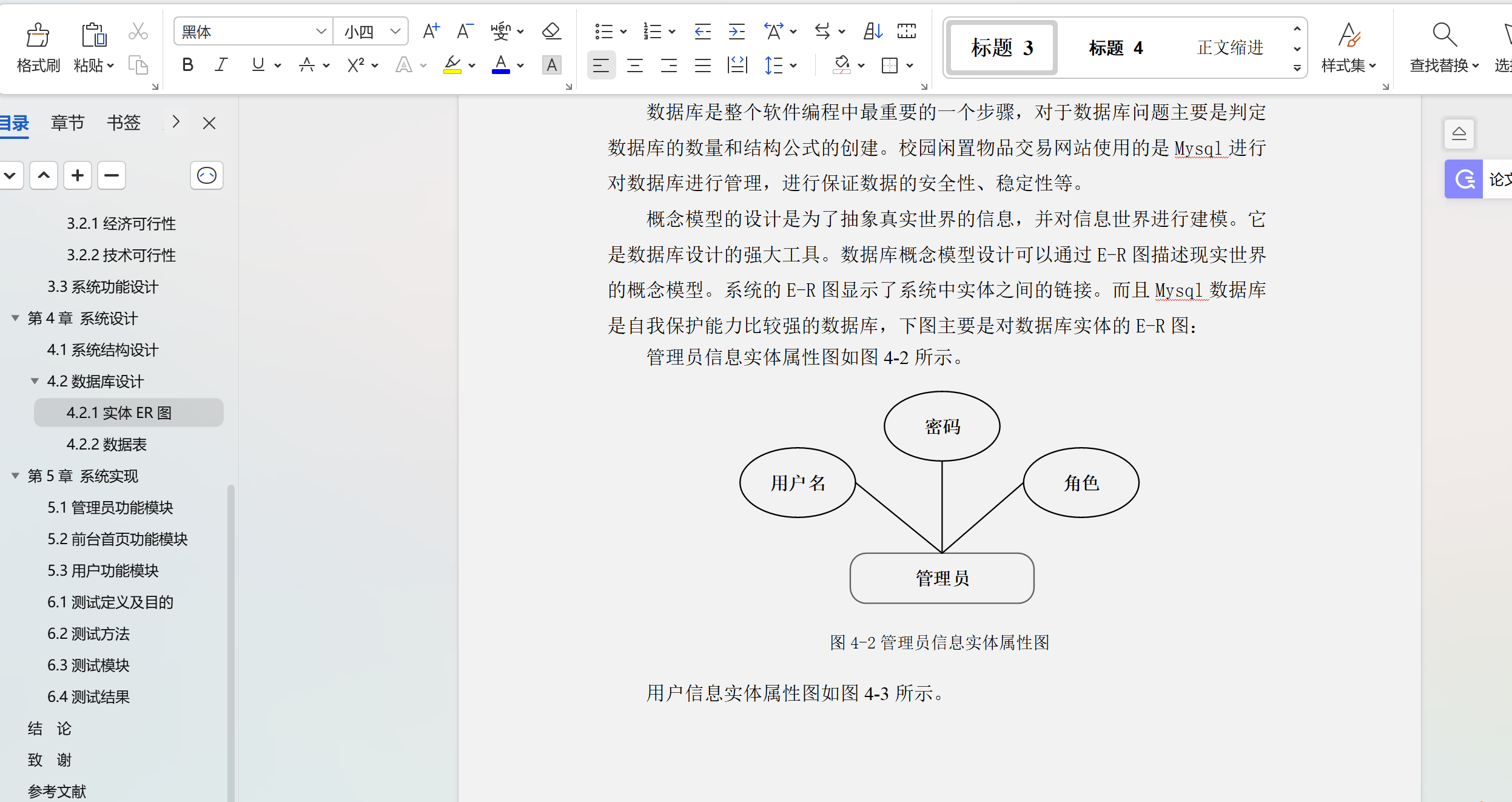Jump to 6.2 测试方法 heading
1512x802 pixels.
pos(88,633)
